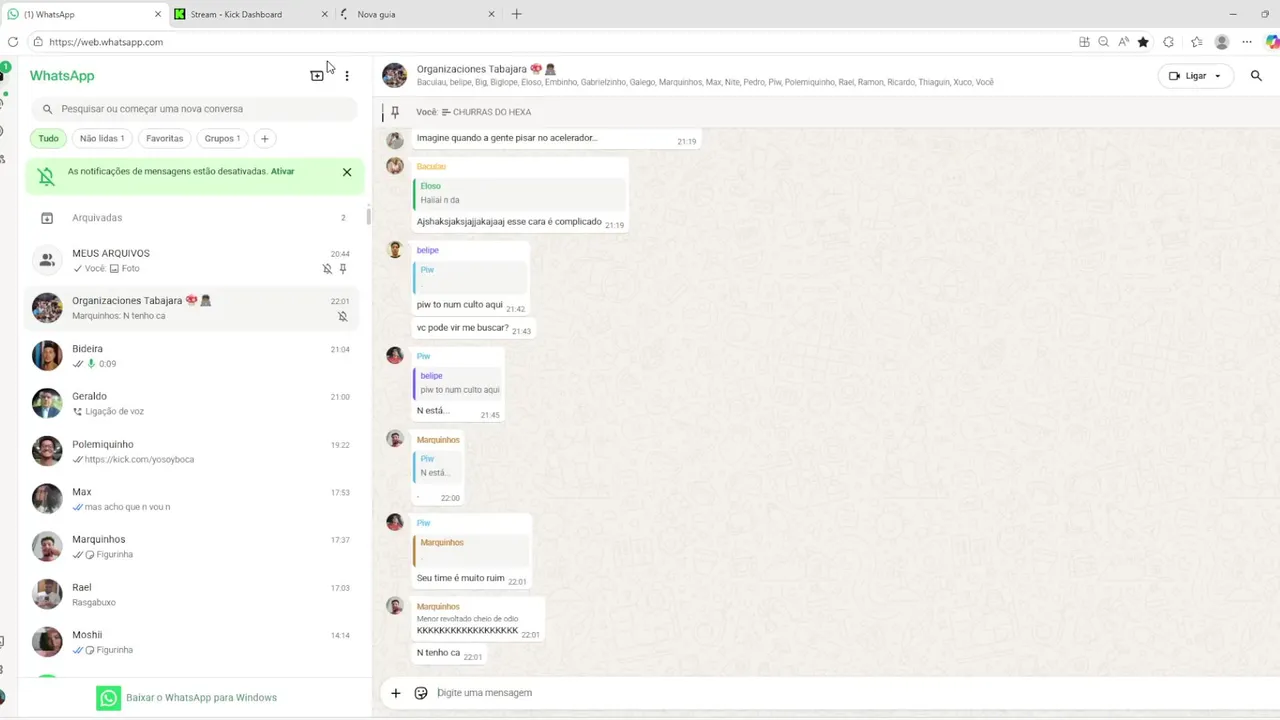Open the Max chat
Image resolution: width=1280 pixels, height=720 pixels.
[194, 499]
